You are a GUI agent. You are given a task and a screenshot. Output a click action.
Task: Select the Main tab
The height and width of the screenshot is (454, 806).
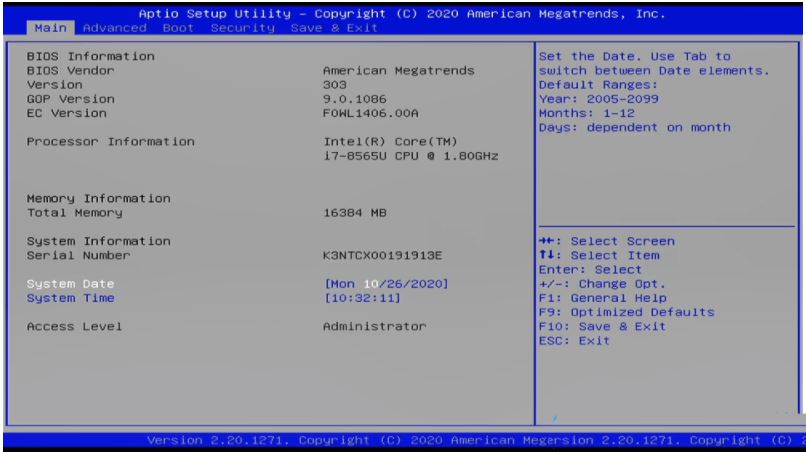click(x=50, y=28)
